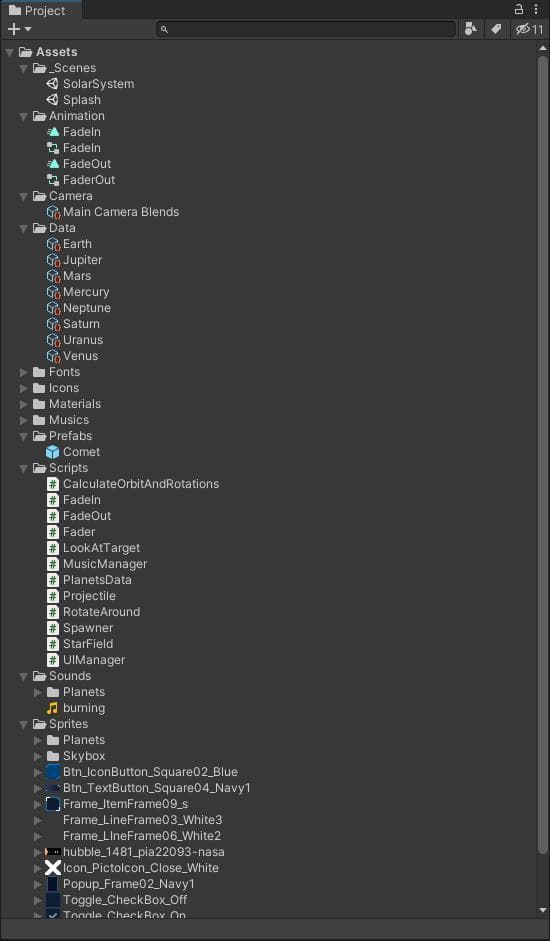Click the Search by Type filter icon

coord(471,29)
